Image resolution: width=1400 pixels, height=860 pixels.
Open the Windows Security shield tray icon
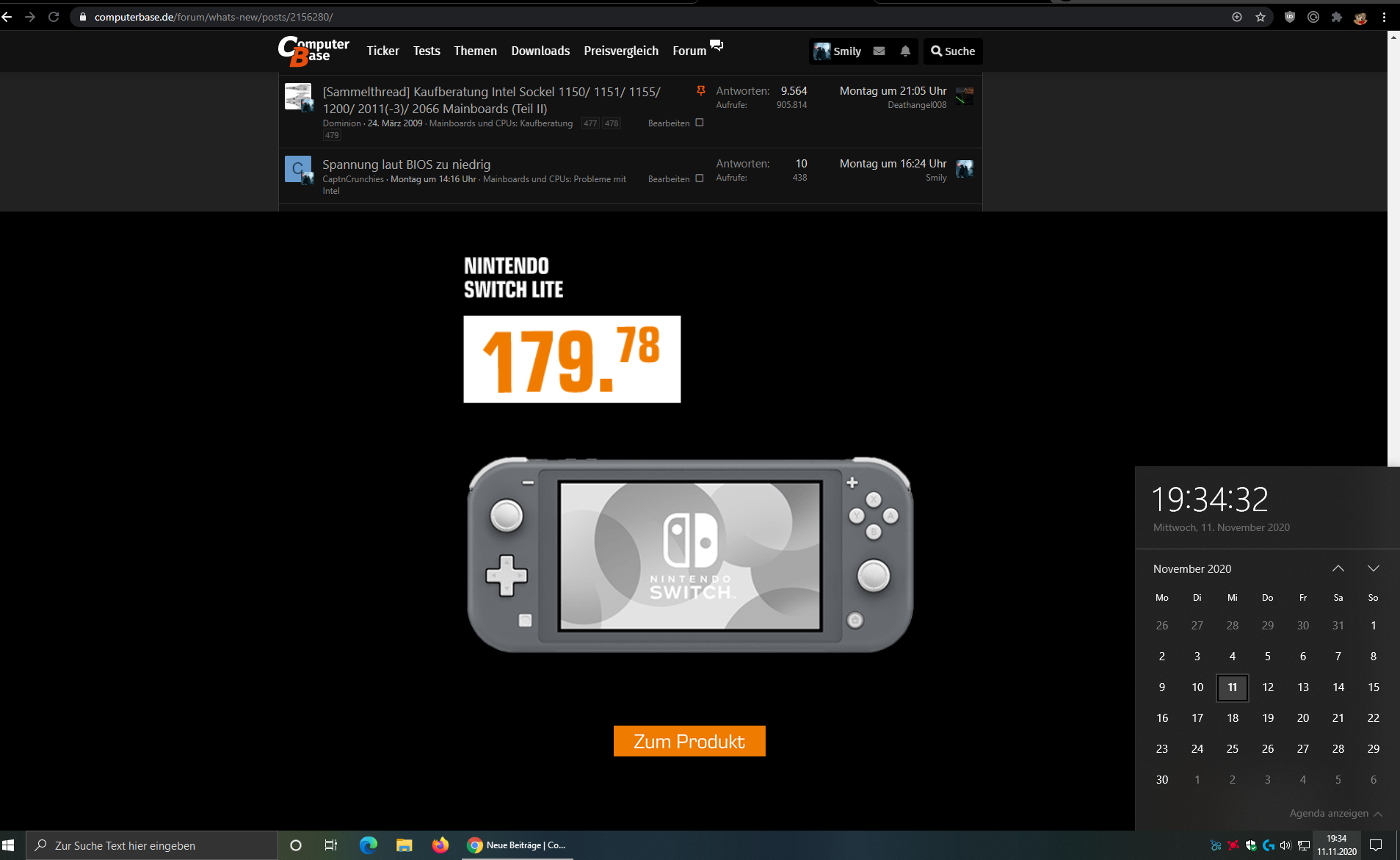(x=1251, y=845)
